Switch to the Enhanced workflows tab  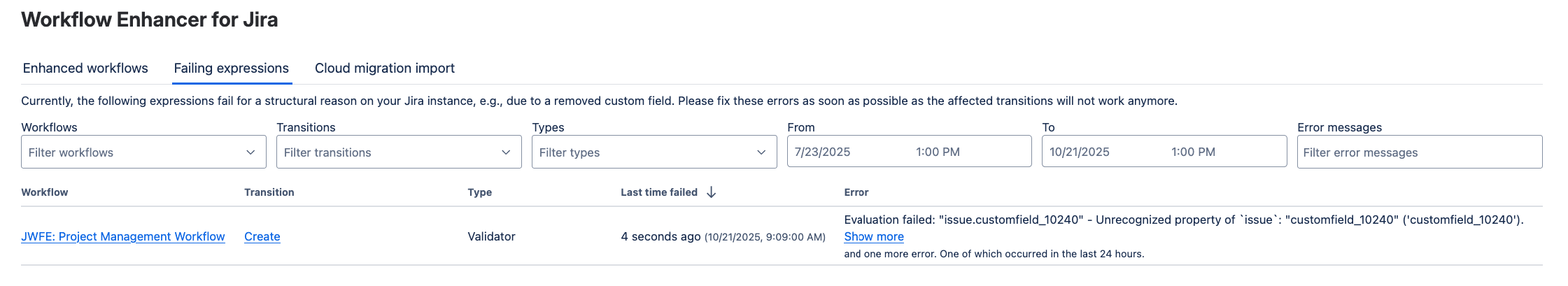pyautogui.click(x=85, y=69)
